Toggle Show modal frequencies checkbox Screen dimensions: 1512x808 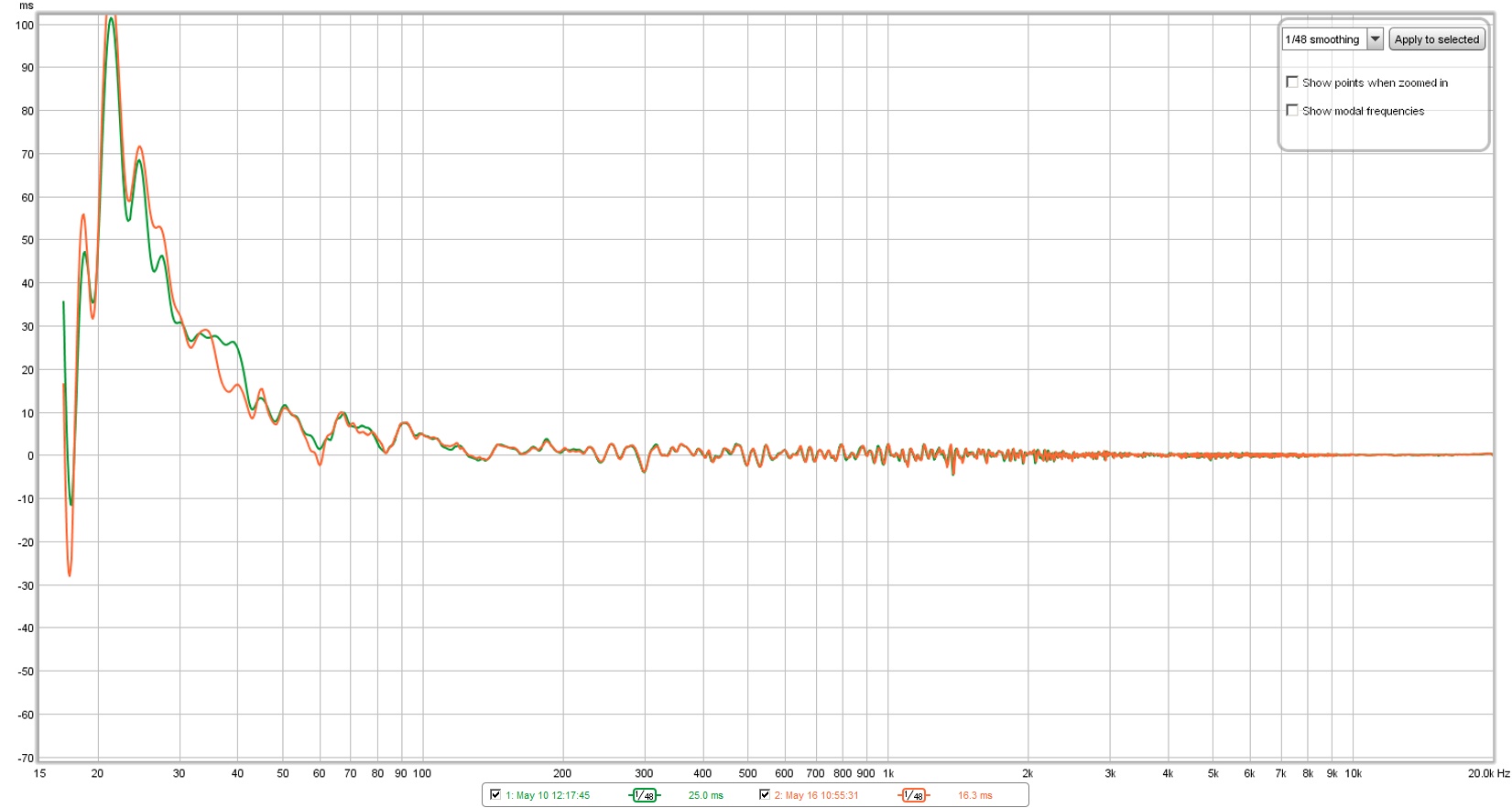1292,110
